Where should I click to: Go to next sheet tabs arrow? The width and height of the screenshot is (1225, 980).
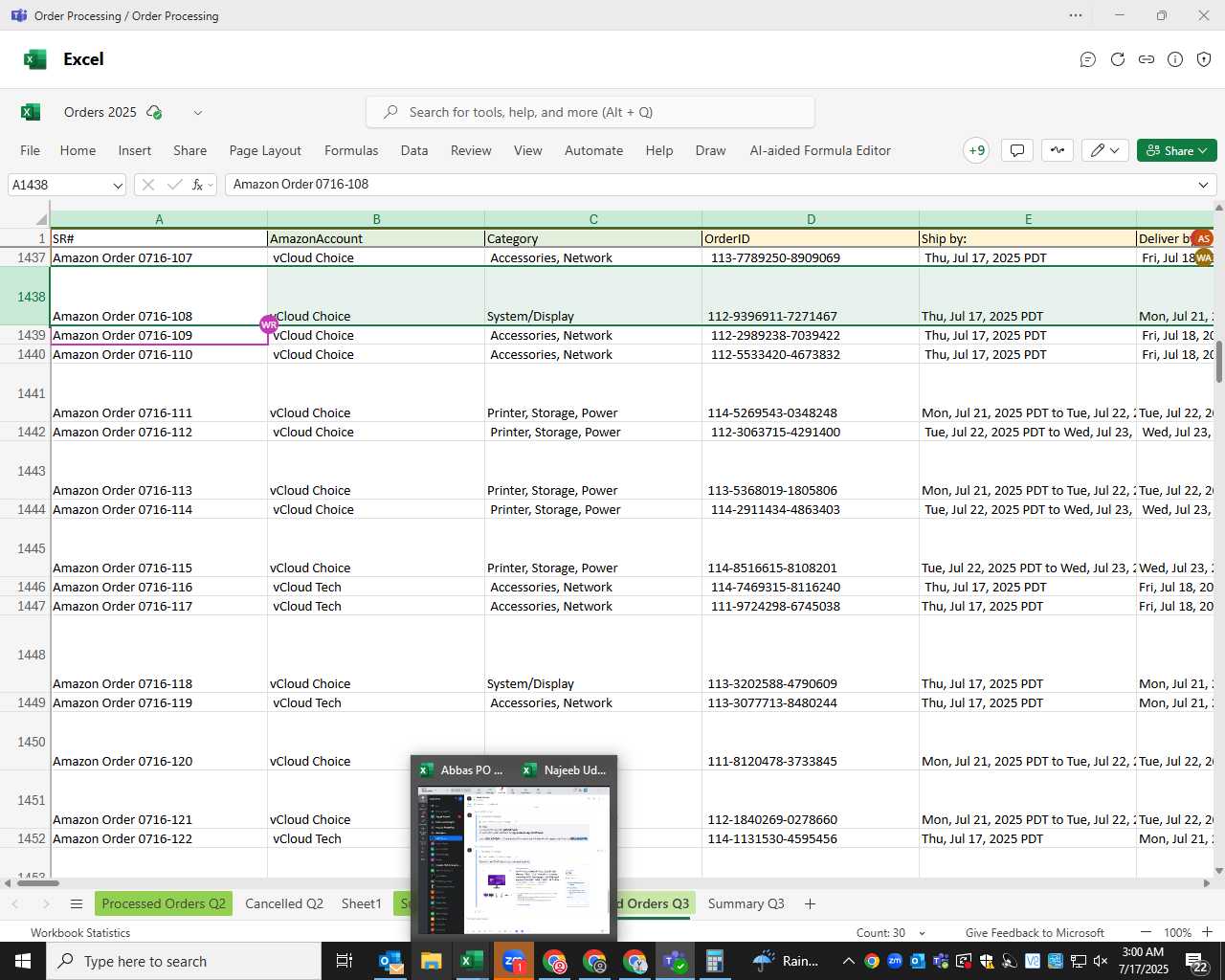coord(46,903)
